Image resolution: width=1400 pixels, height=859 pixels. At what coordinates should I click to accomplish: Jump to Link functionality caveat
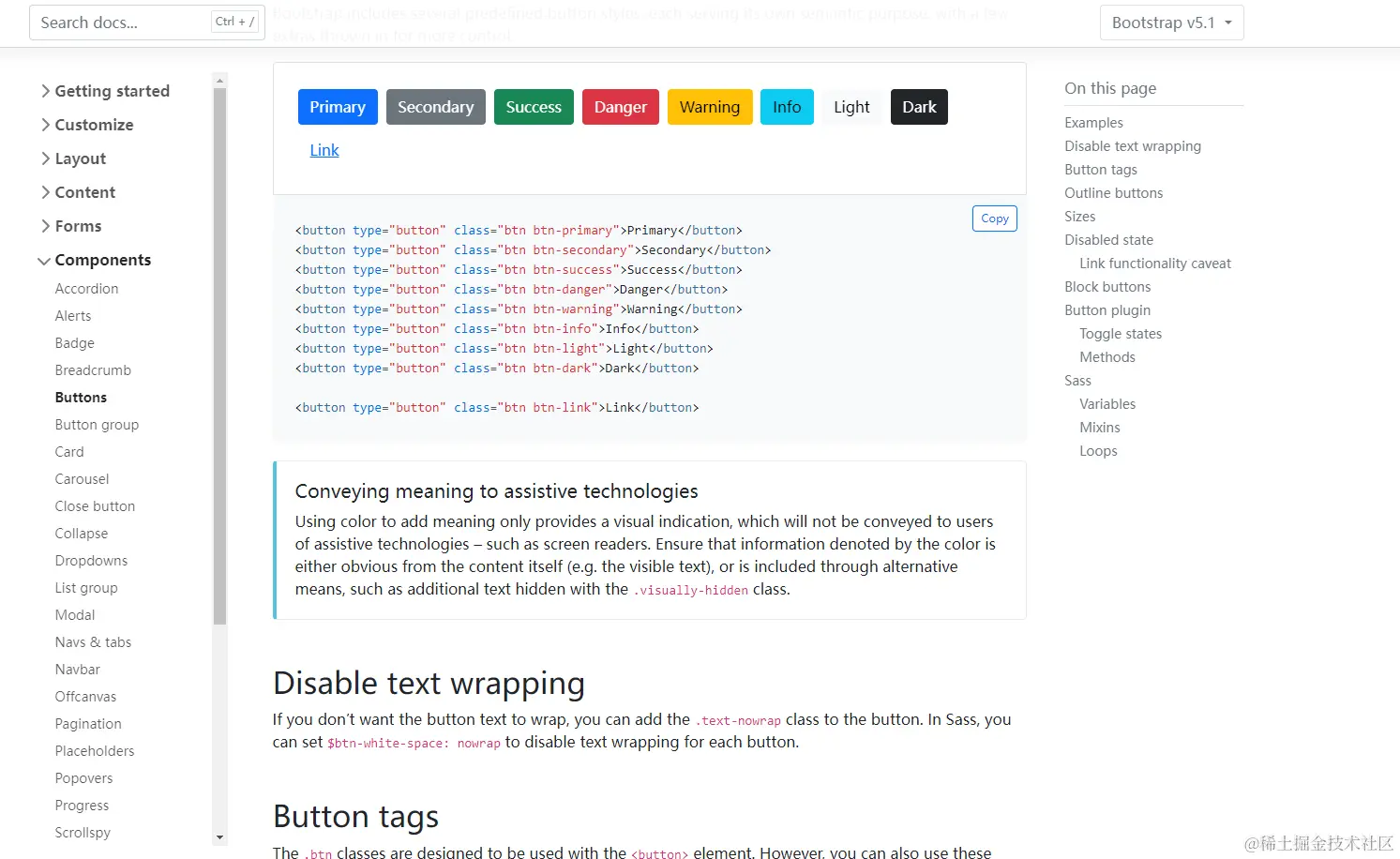coord(1155,264)
